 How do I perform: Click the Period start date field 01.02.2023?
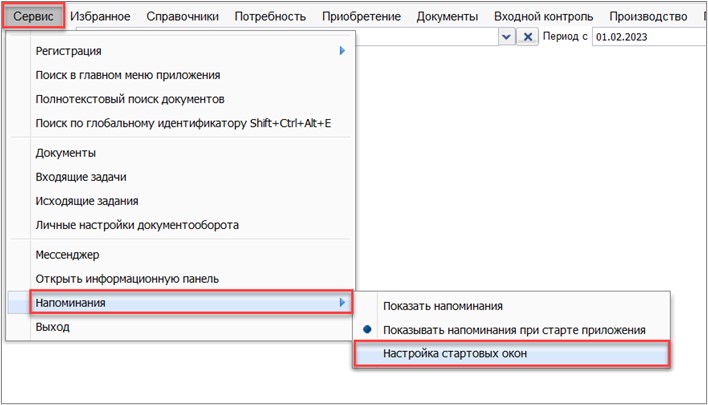[646, 36]
